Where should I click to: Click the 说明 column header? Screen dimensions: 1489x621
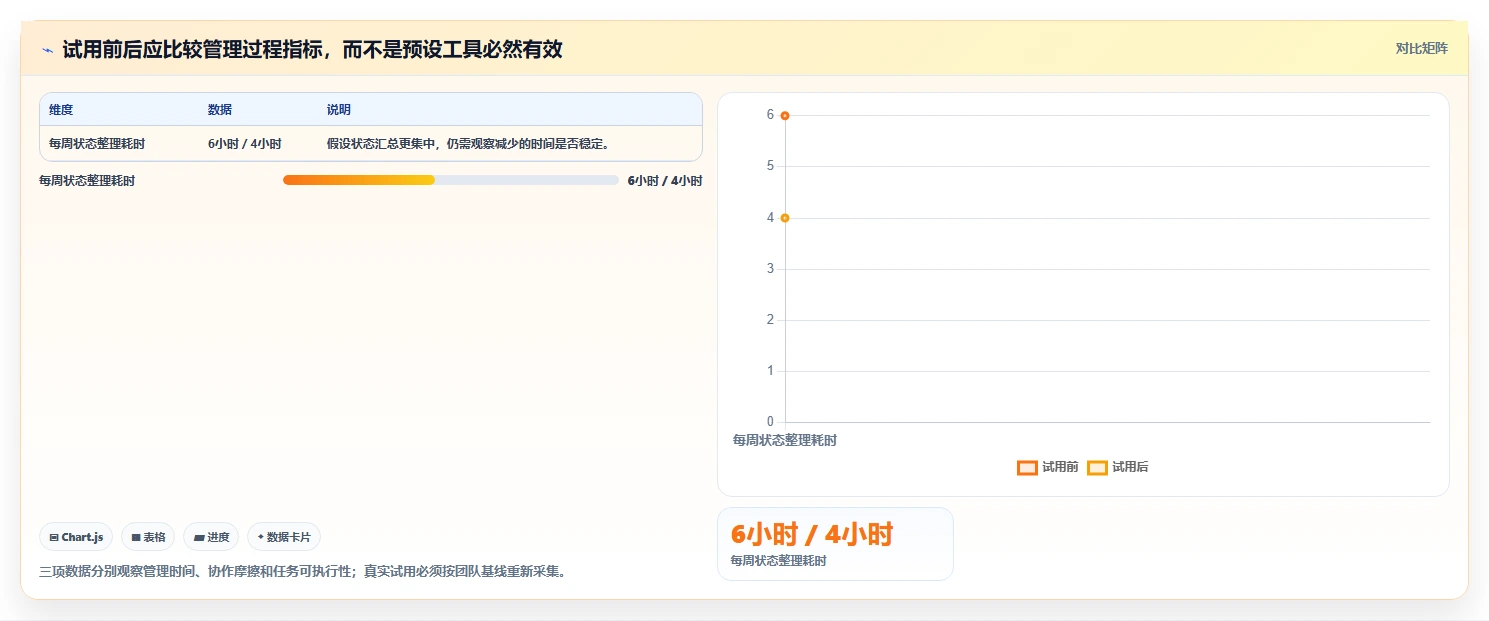pos(339,110)
